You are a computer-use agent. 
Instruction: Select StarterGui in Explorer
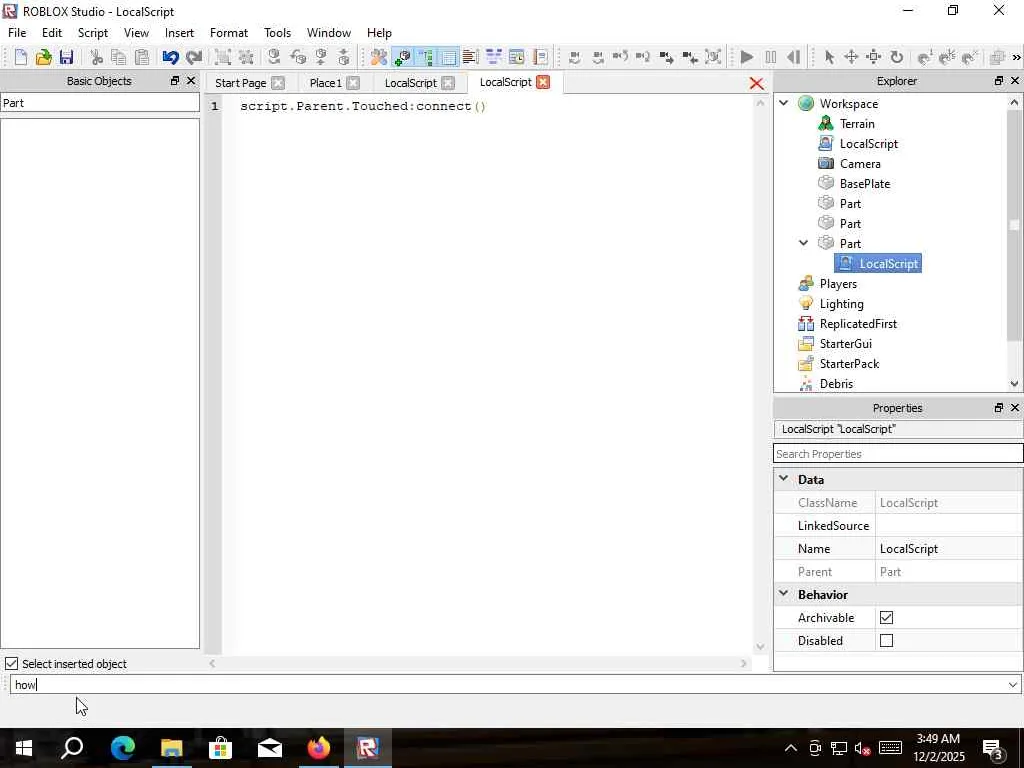(x=846, y=344)
